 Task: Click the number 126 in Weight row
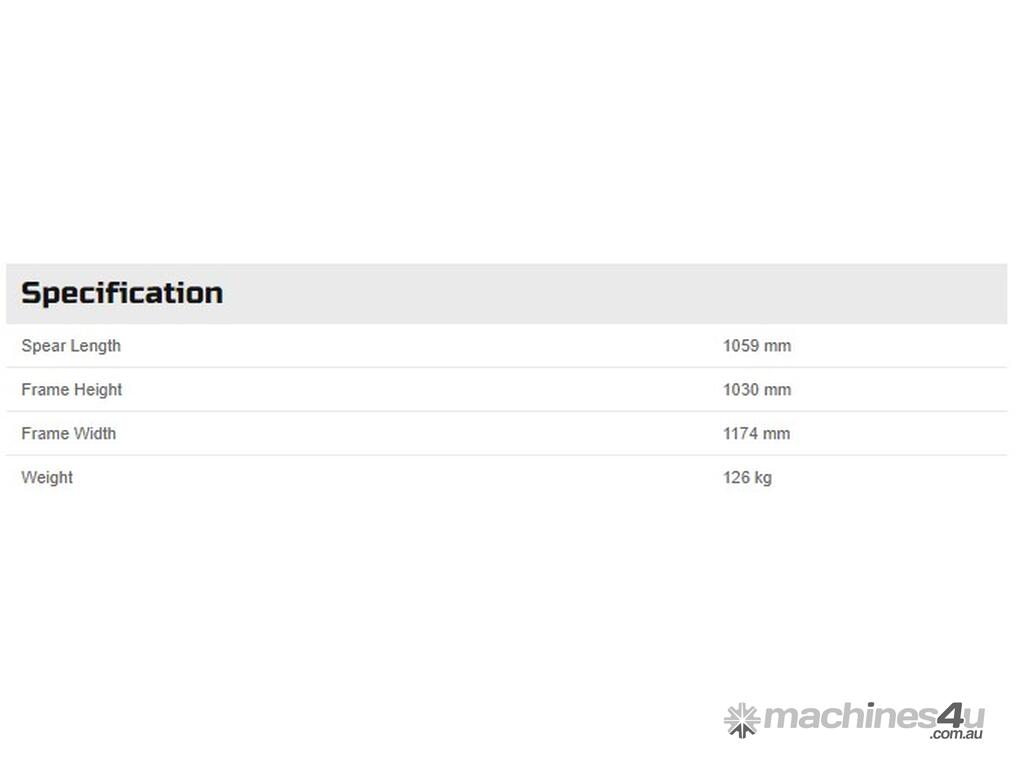click(736, 478)
